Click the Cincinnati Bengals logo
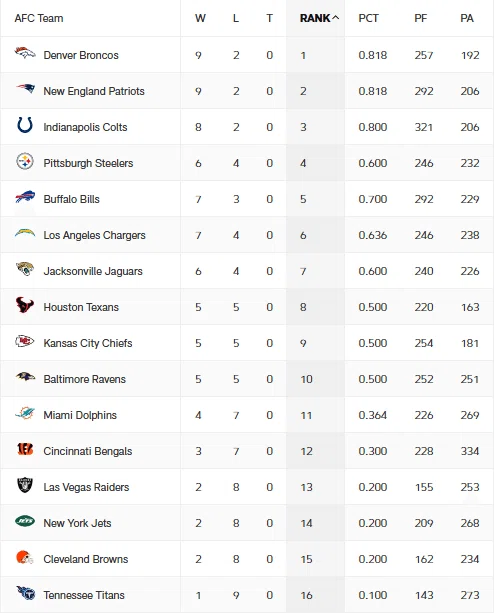Image resolution: width=494 pixels, height=613 pixels. 25,449
